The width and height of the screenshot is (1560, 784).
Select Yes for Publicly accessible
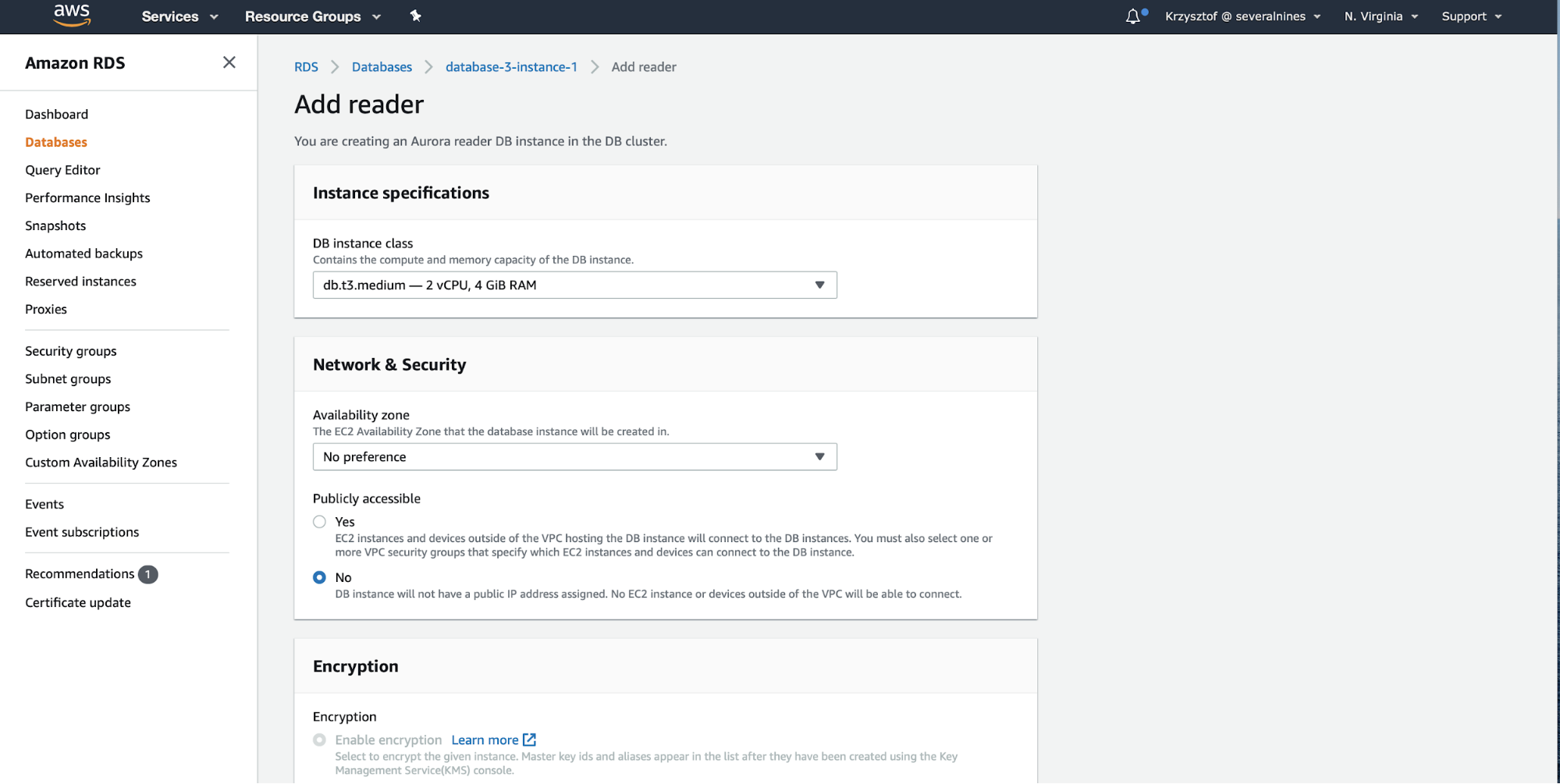tap(319, 522)
